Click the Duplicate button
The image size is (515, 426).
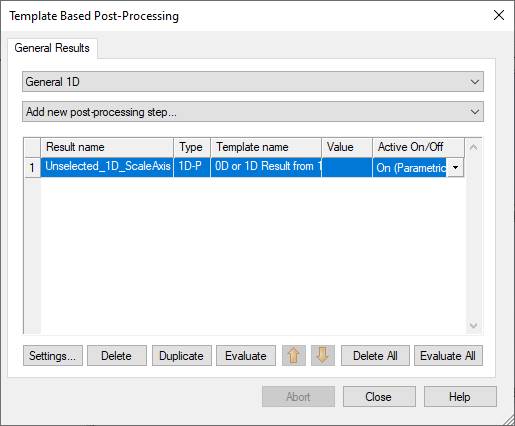(x=182, y=356)
